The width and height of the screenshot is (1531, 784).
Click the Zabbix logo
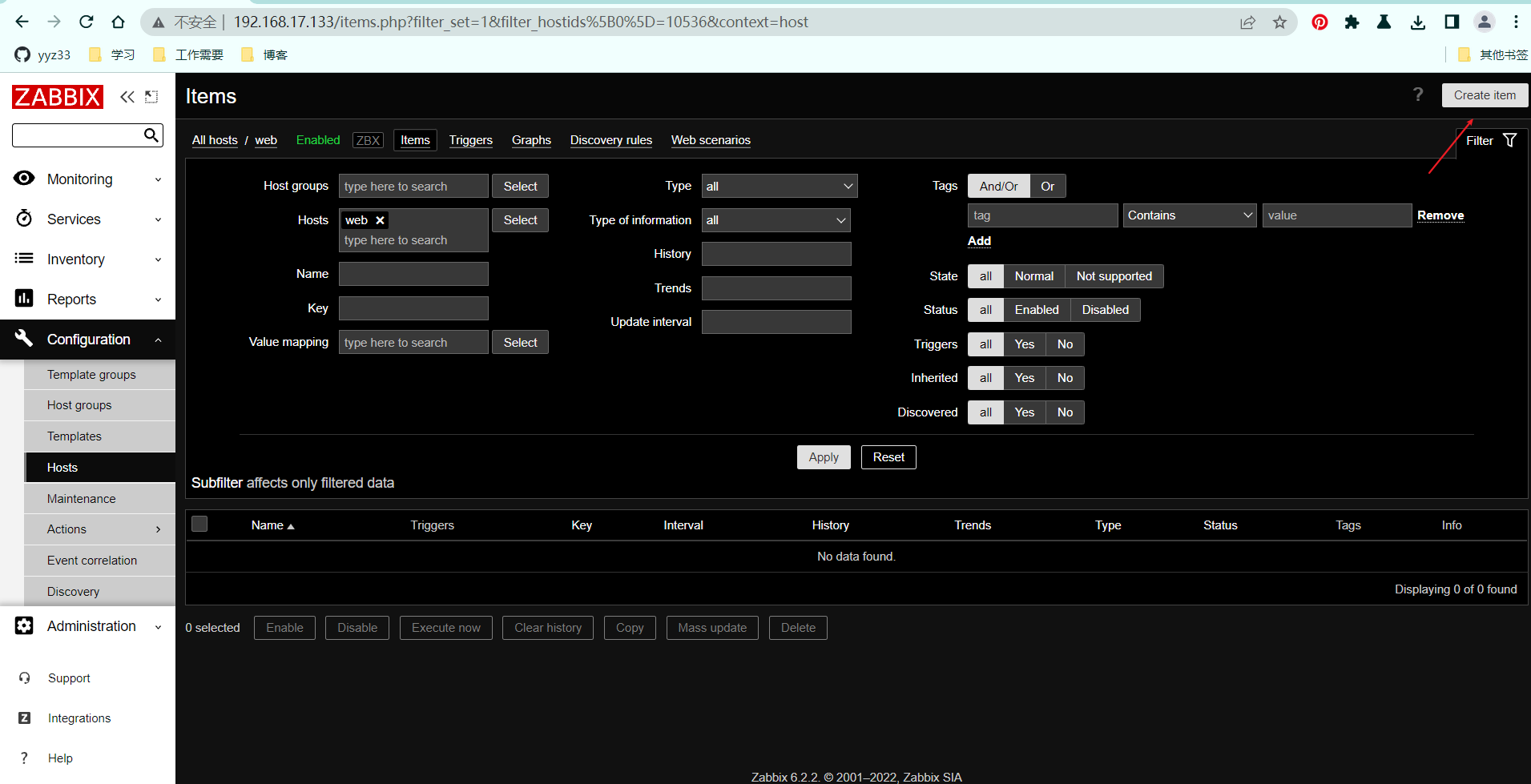click(x=58, y=97)
